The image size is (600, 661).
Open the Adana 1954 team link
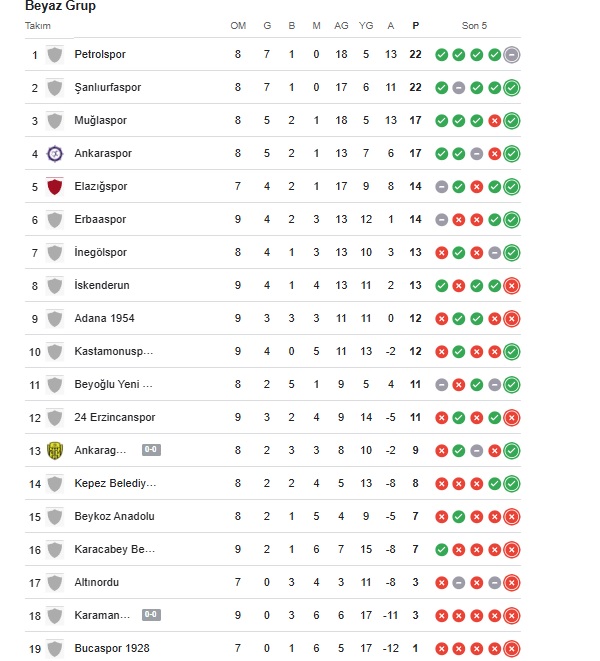(x=104, y=318)
